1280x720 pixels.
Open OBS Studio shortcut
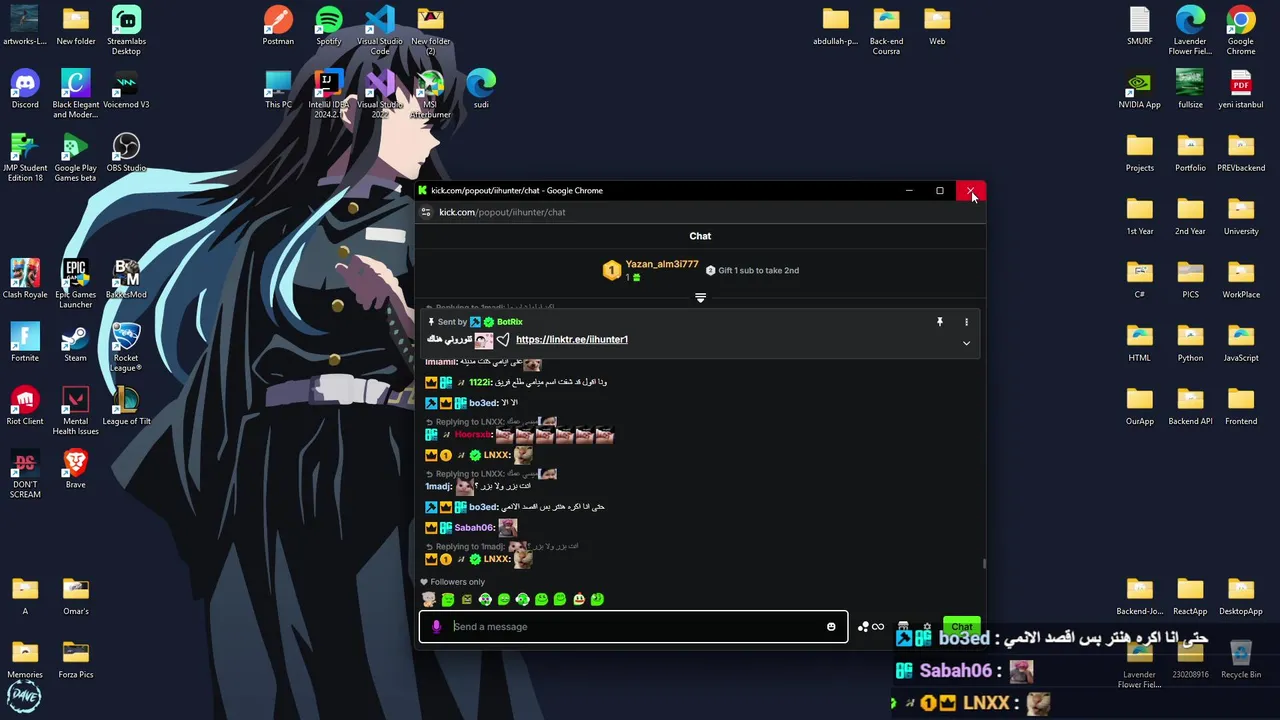126,152
